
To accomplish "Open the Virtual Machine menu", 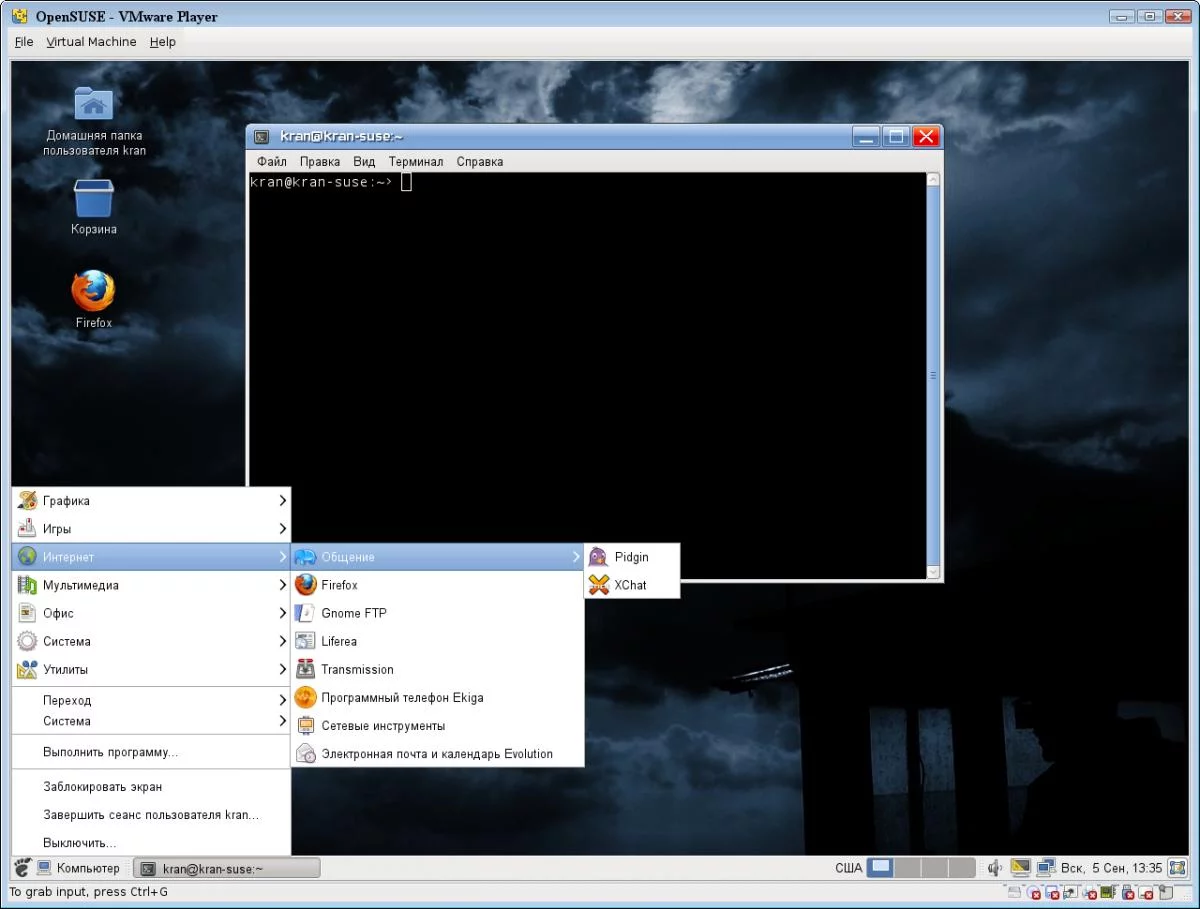I will point(91,42).
